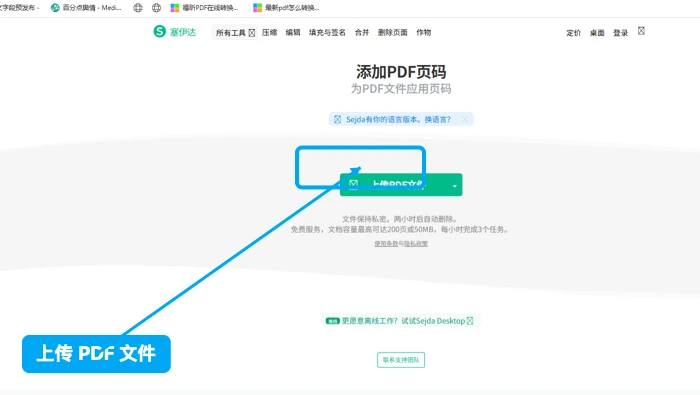Viewport: 700px width, 395px height.
Task: Open the 合并 merge tool
Action: (x=362, y=33)
